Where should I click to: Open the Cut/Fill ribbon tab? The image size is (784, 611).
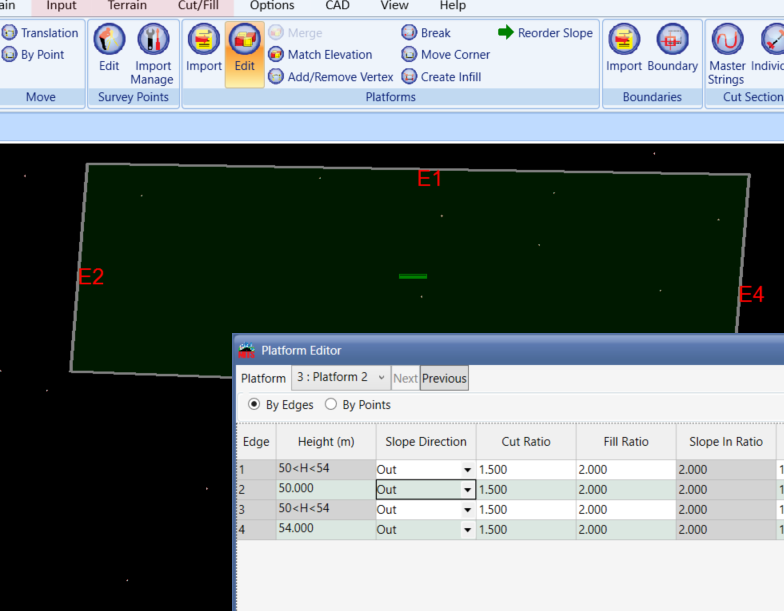[x=198, y=6]
